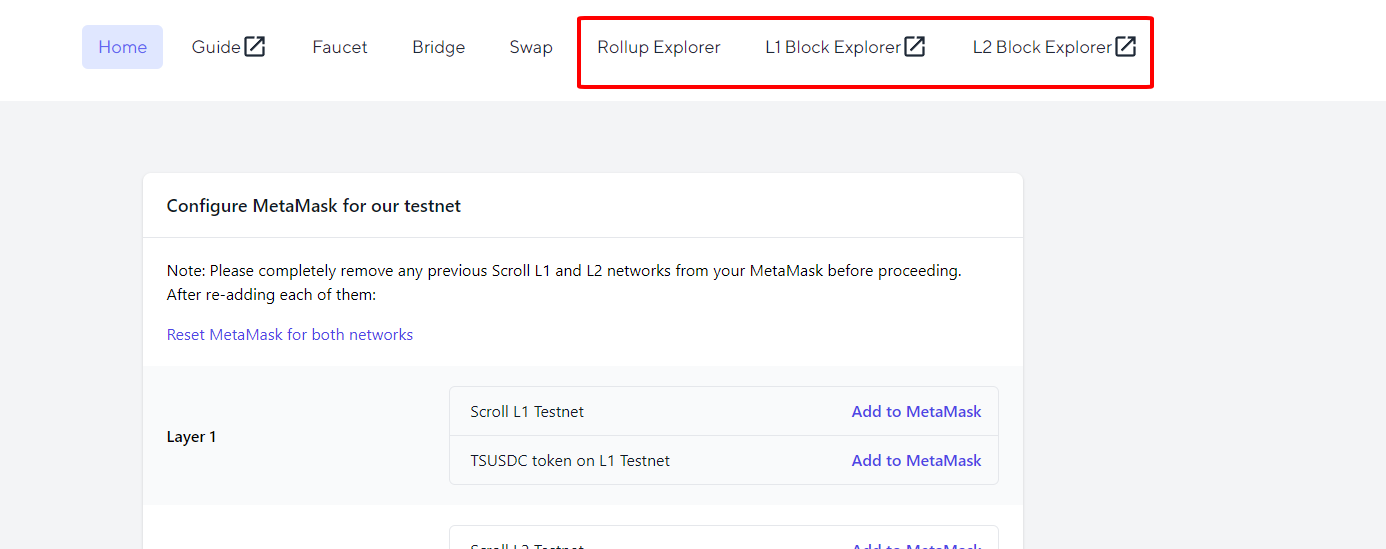Click the external-link icon beside L1 Block Explorer
Screen dimensions: 1386x549
(x=915, y=46)
